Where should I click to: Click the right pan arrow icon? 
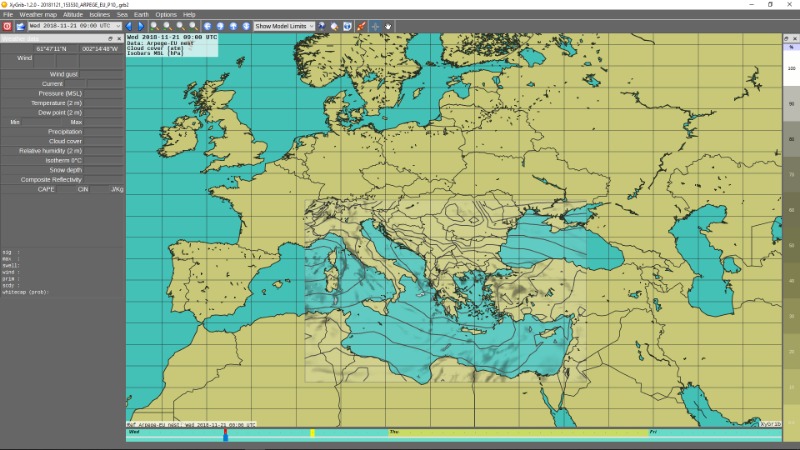pos(220,26)
